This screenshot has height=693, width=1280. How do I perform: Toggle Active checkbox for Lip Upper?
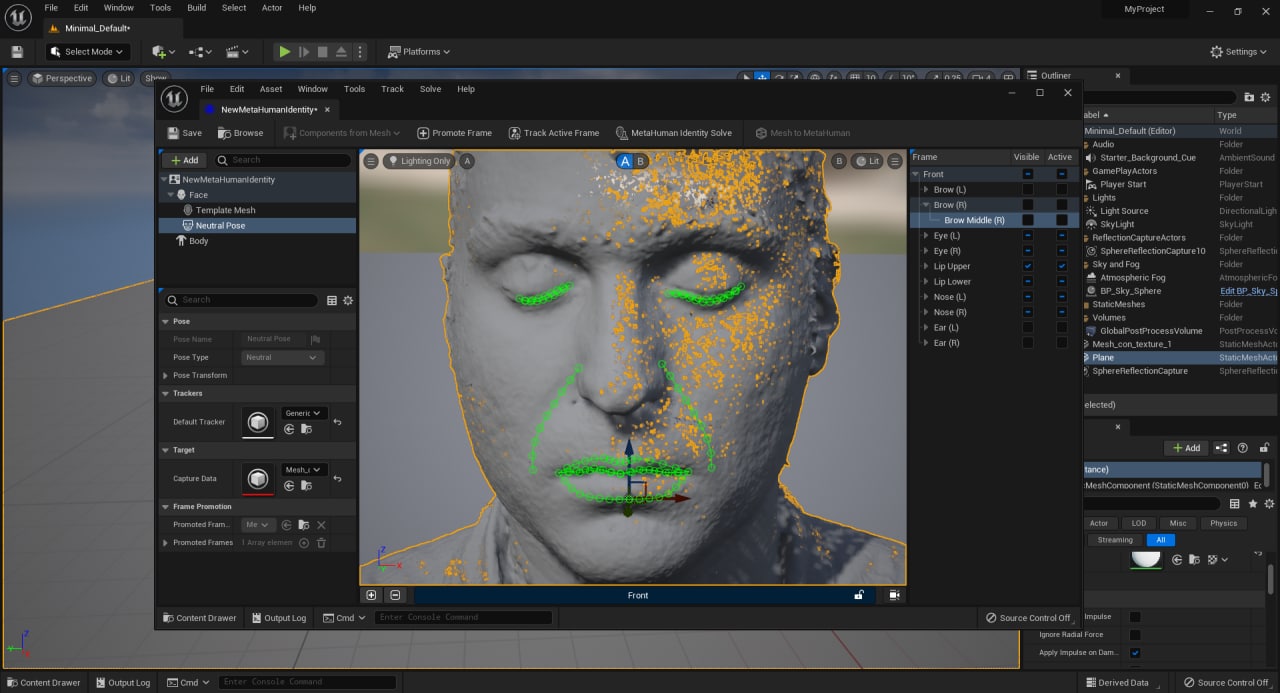1062,266
